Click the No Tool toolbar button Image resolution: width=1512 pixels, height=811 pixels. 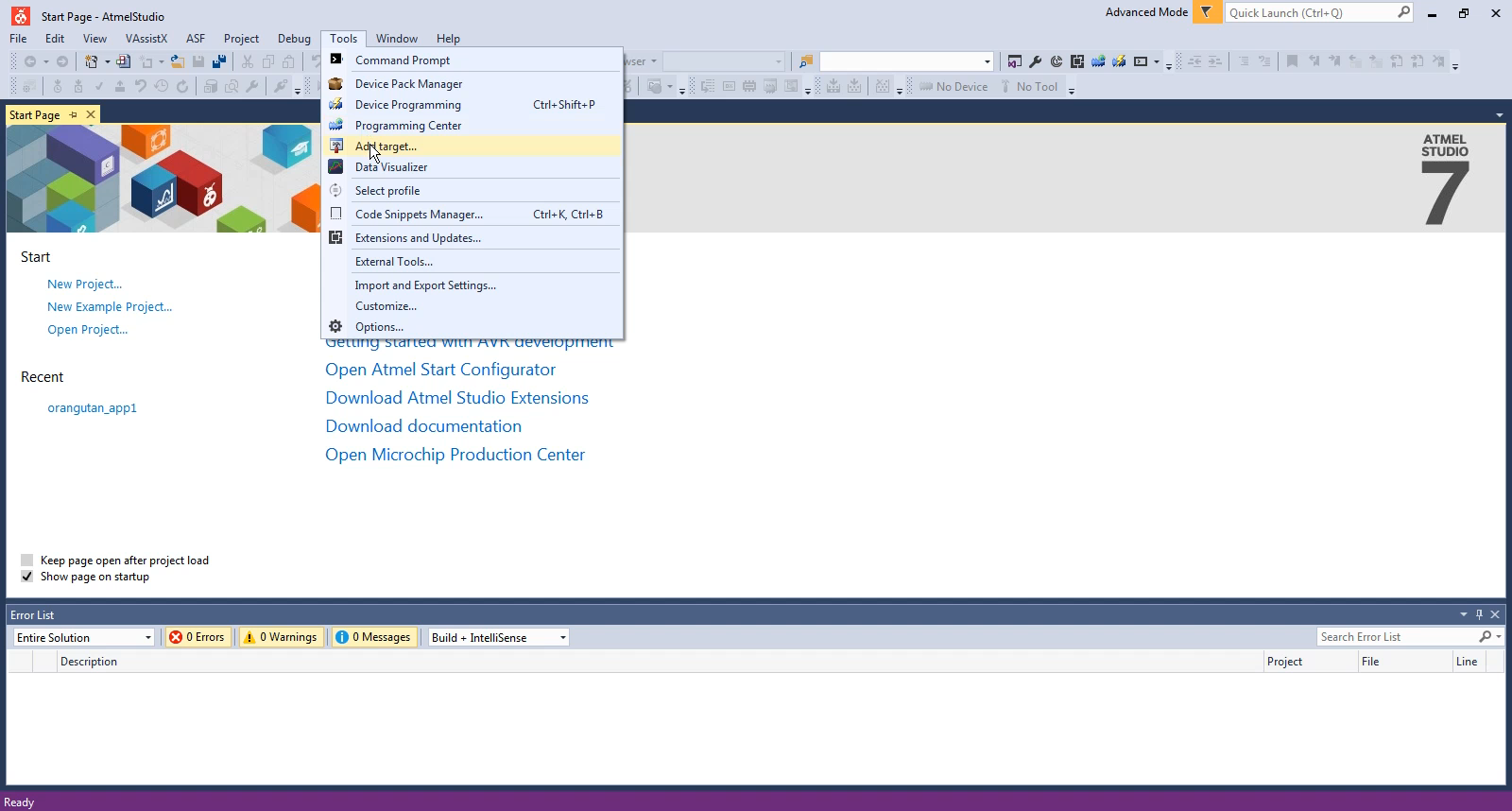(1029, 86)
